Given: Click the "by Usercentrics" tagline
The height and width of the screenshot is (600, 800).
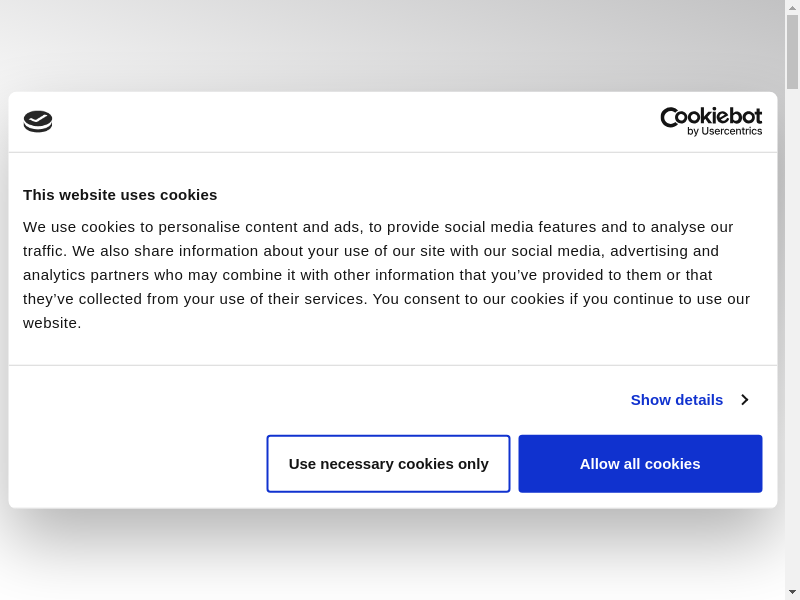Looking at the screenshot, I should click(724, 132).
